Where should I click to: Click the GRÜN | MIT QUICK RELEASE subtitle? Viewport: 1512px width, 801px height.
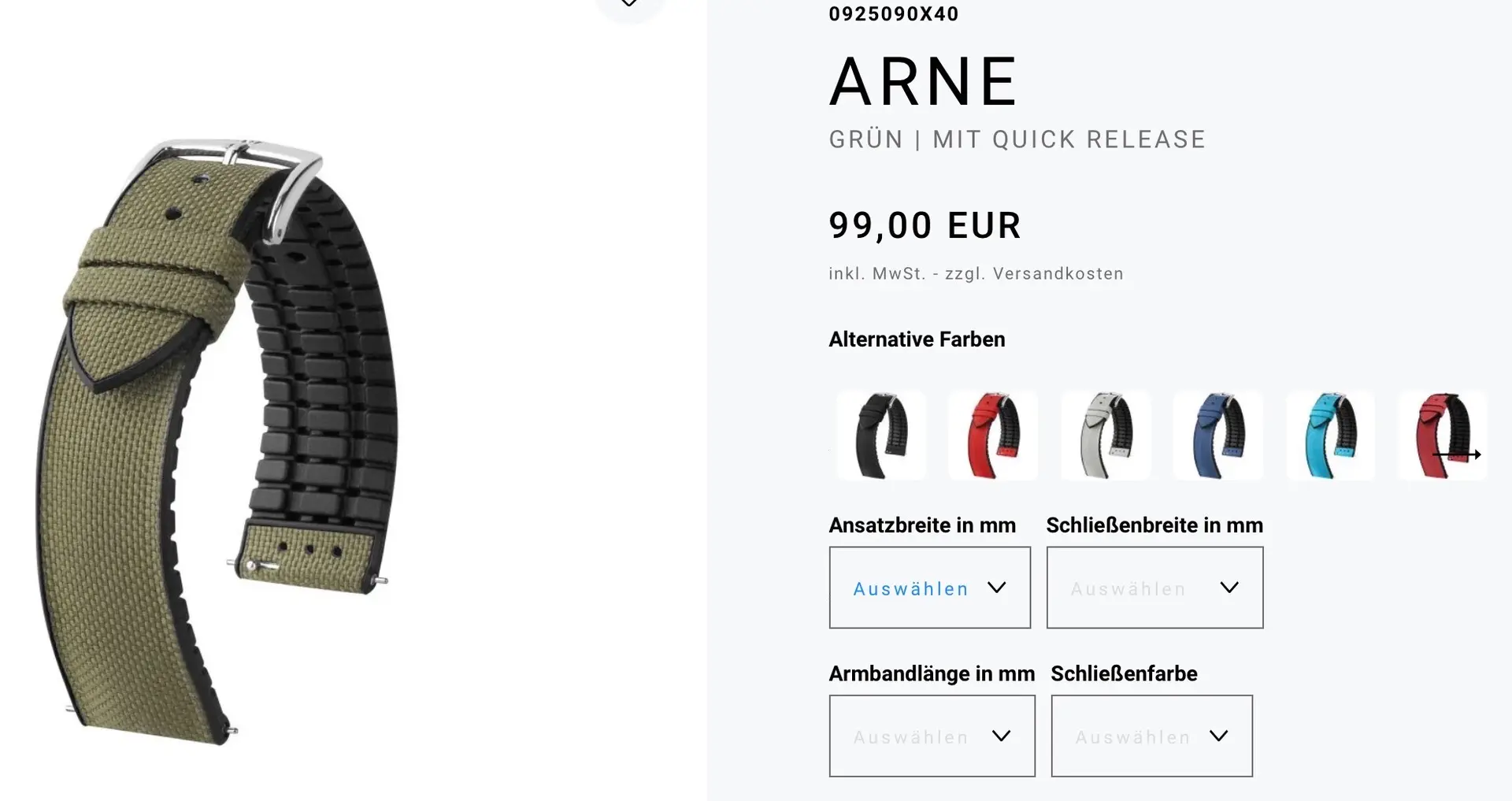click(x=1017, y=139)
